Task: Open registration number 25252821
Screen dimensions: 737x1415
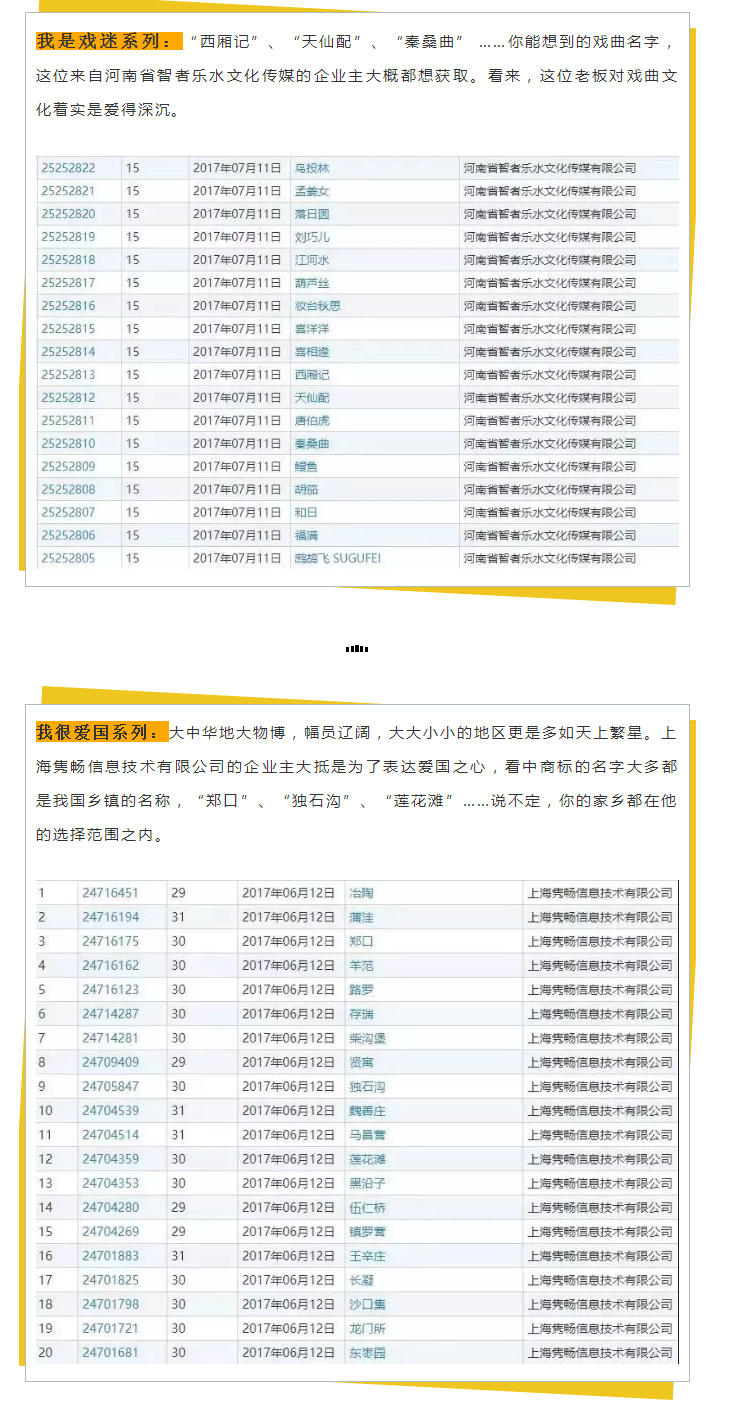Action: coord(68,191)
